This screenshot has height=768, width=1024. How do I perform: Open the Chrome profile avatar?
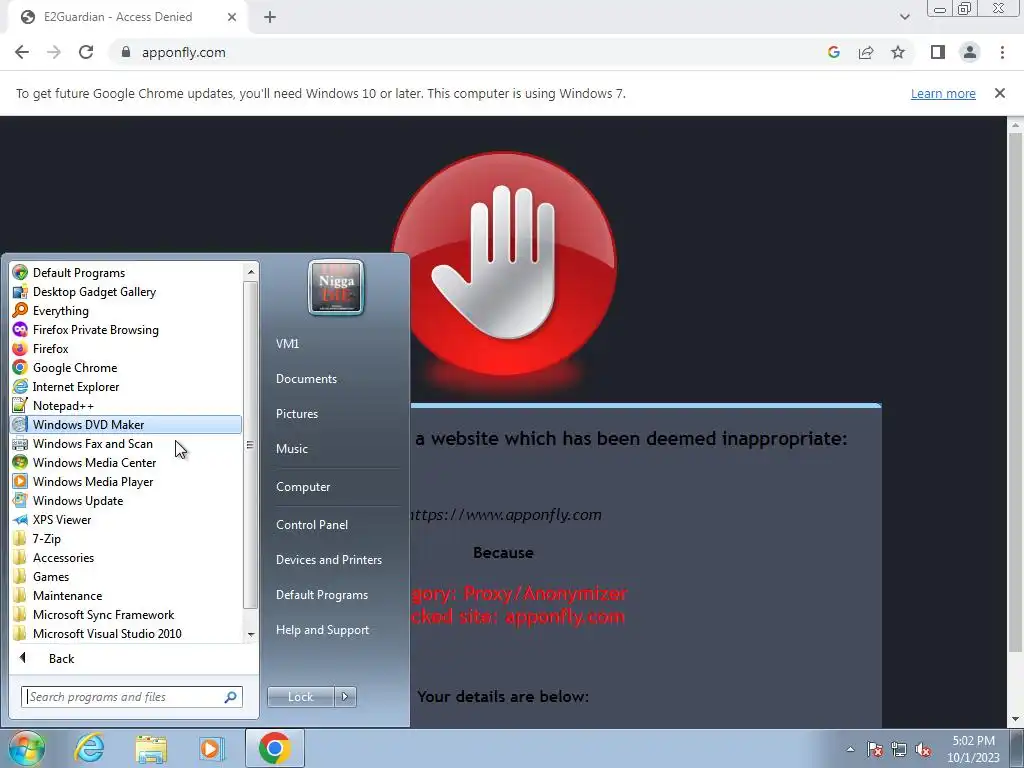[970, 52]
